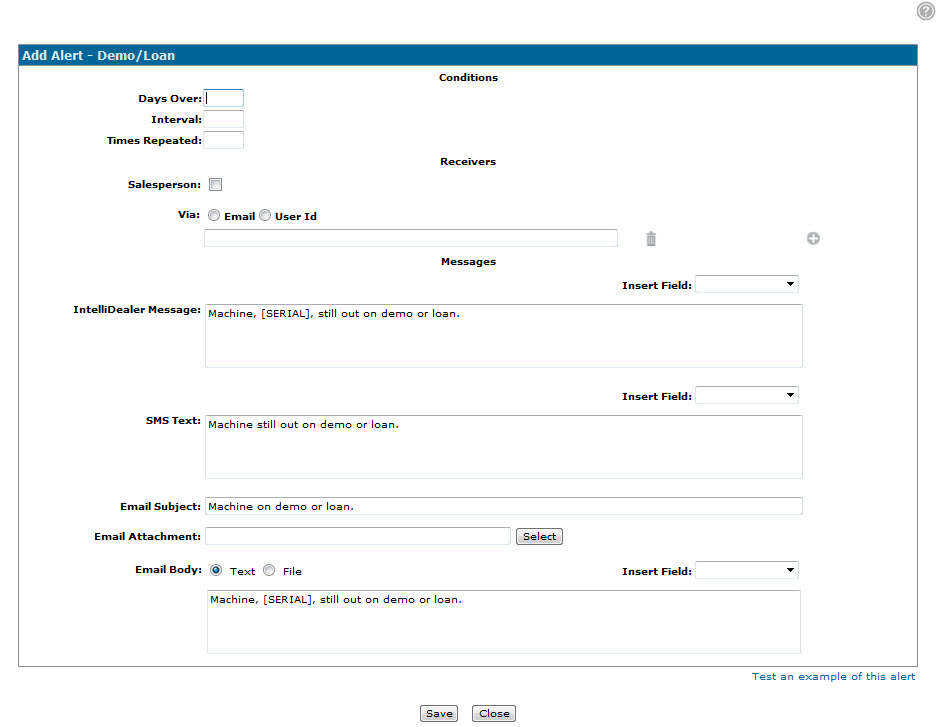936x727 pixels.
Task: Click the Email Subject field
Action: pos(504,506)
